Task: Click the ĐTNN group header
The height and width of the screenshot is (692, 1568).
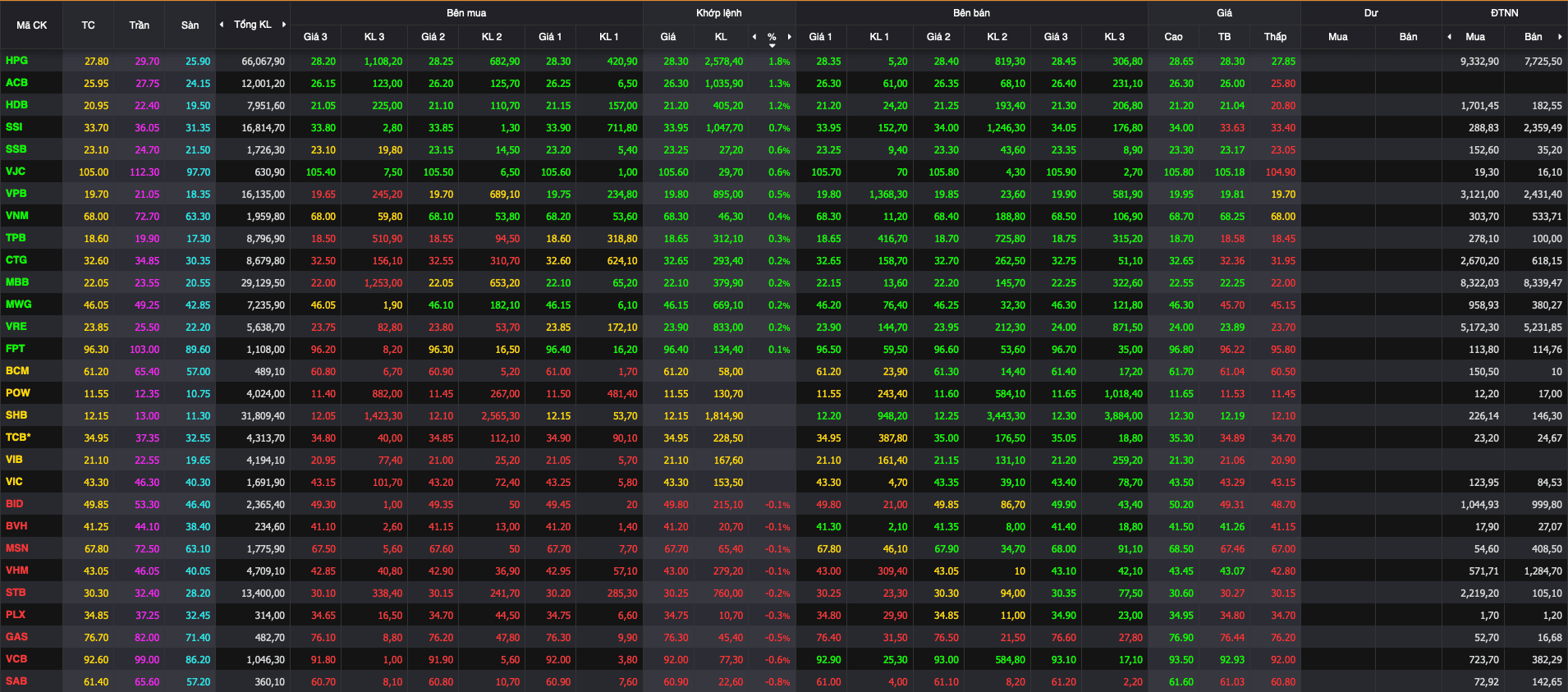Action: click(1505, 13)
